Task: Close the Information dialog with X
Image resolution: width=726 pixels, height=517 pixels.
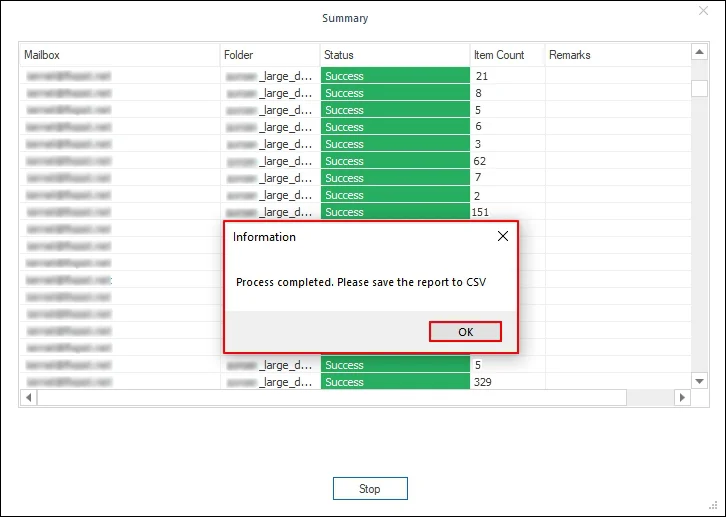Action: (502, 237)
